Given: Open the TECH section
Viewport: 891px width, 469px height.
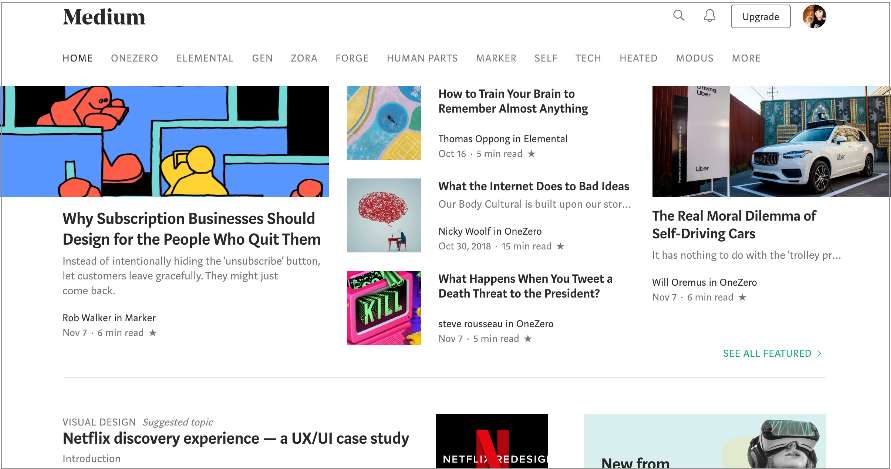Looking at the screenshot, I should [x=588, y=58].
